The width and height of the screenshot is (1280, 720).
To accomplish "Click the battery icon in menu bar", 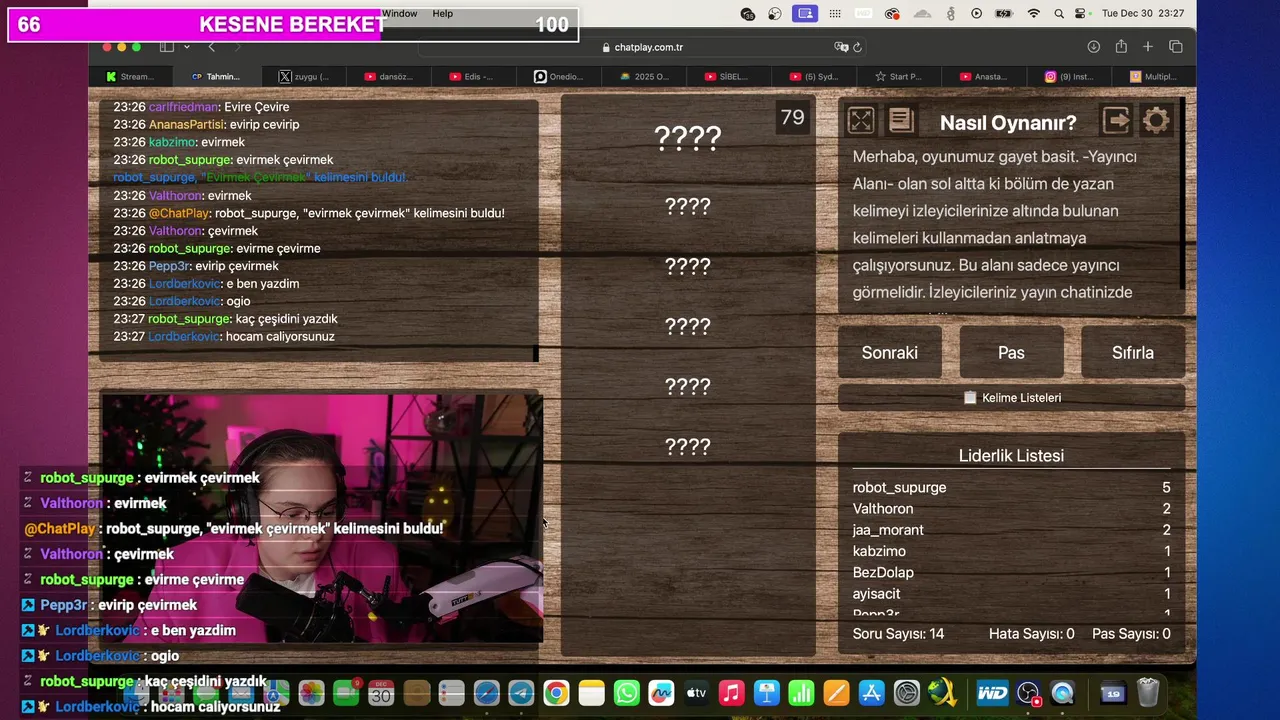I will [1005, 14].
